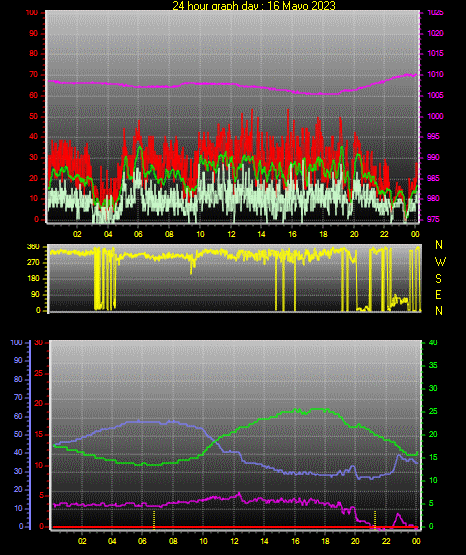Select the blue 50 humidity axis label
Image resolution: width=466 pixels, height=555 pixels.
pyautogui.click(x=18, y=434)
